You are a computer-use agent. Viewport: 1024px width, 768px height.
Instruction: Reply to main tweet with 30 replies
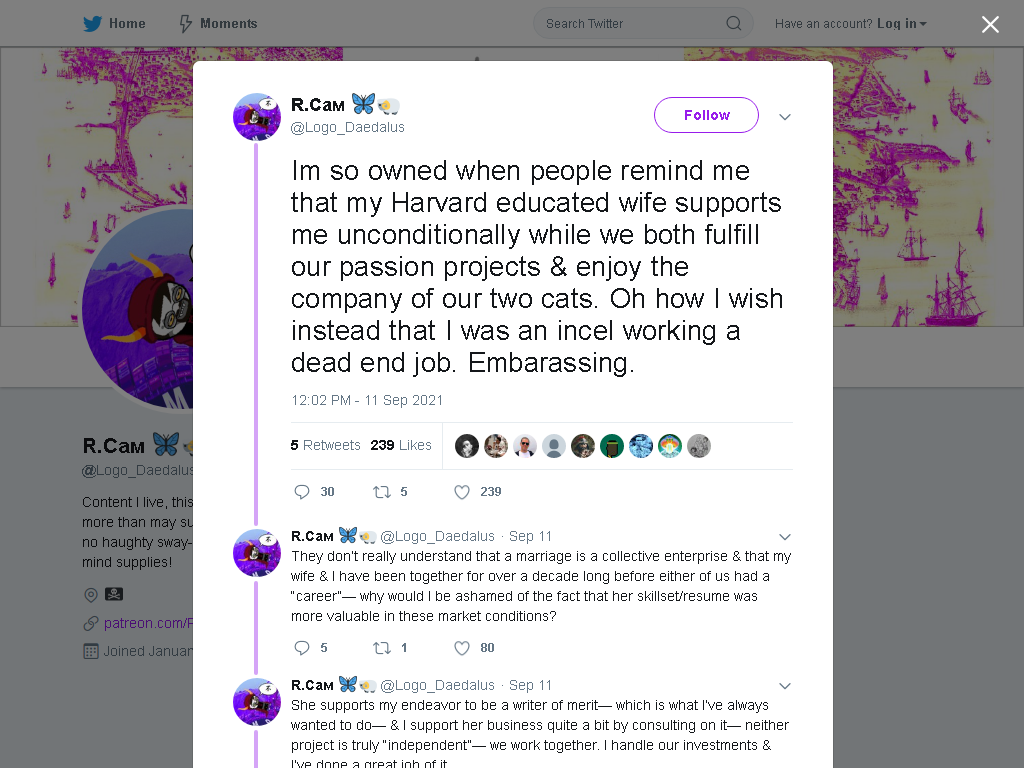point(301,492)
